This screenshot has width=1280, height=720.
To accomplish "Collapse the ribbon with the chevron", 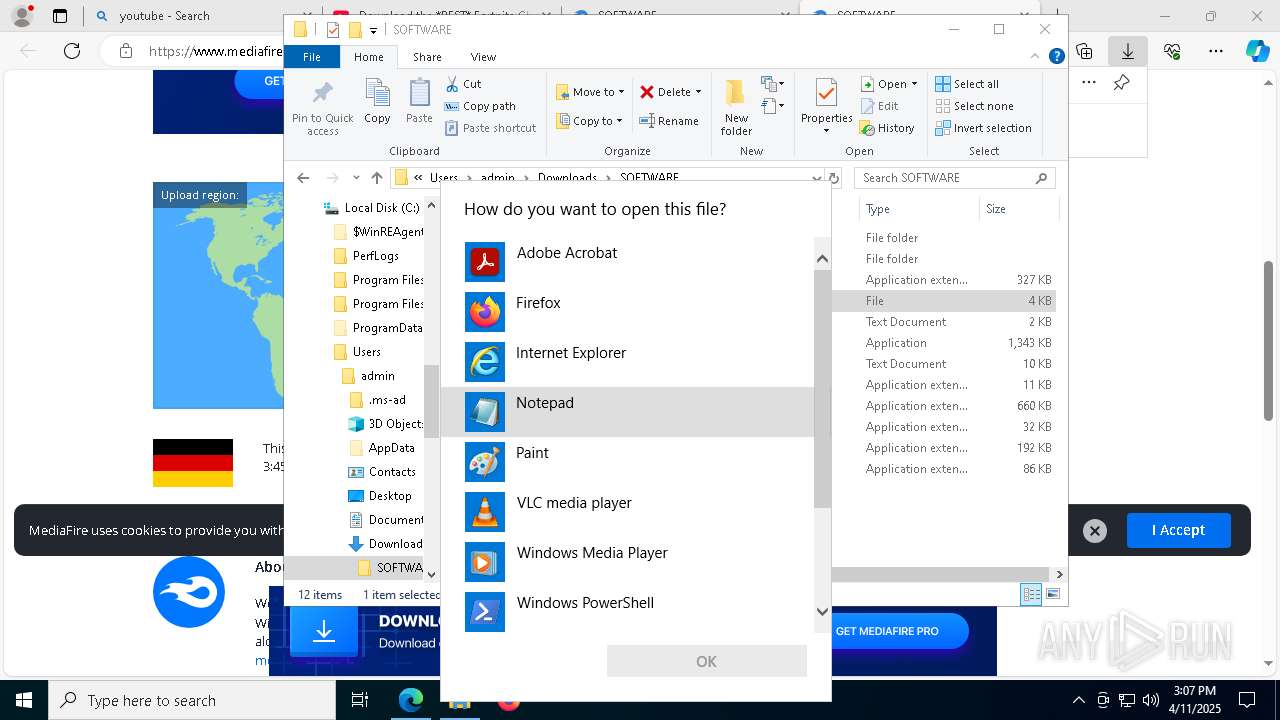I will pos(1035,57).
